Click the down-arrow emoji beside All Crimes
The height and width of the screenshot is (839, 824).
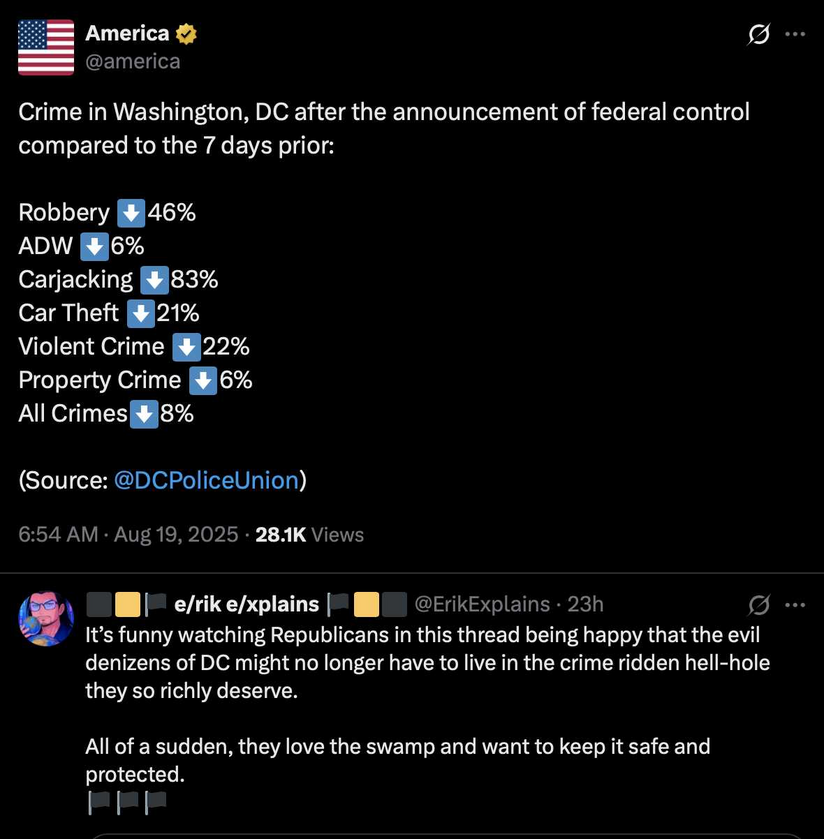tap(144, 414)
